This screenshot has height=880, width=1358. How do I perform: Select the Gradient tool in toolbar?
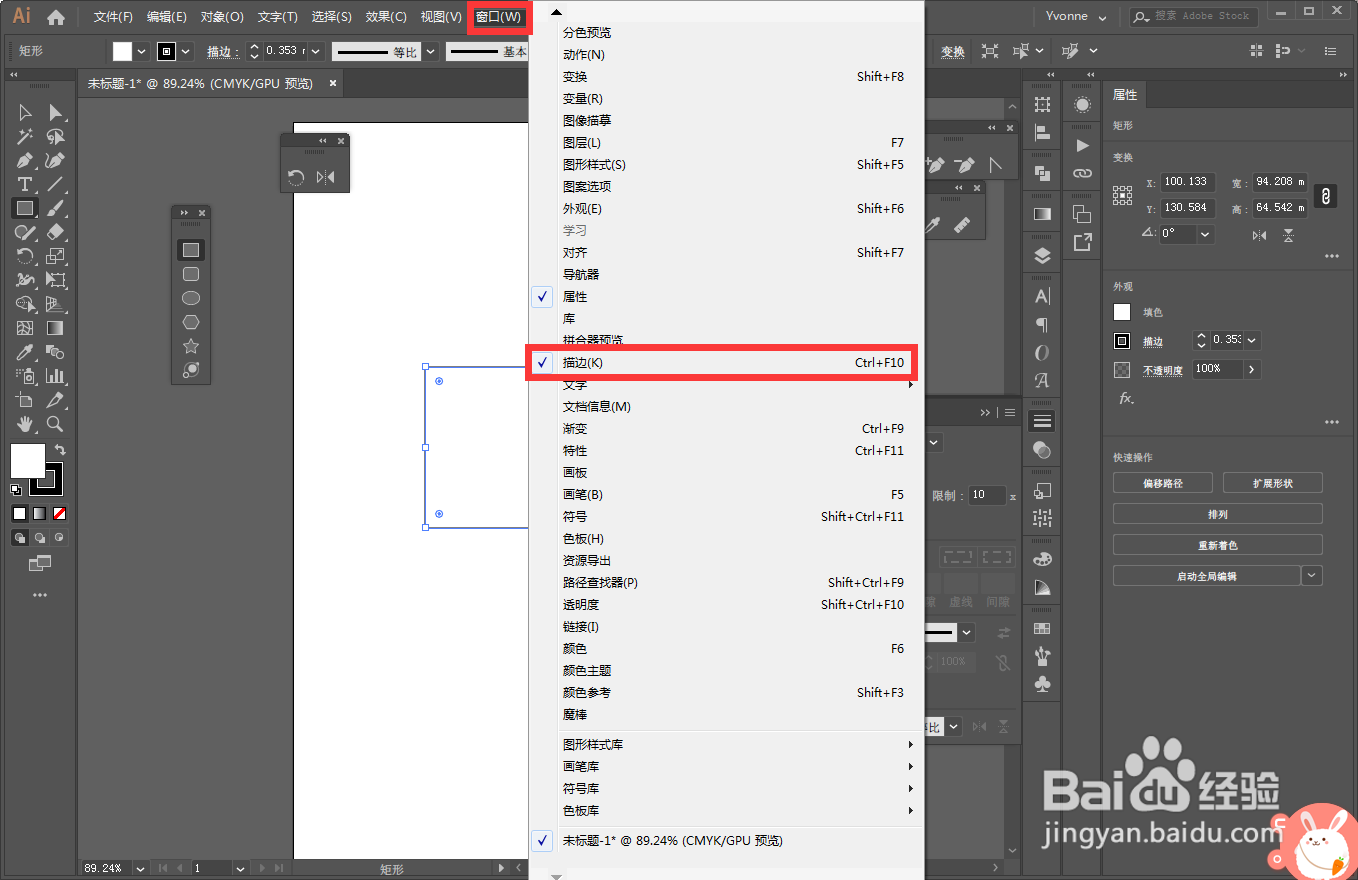coord(56,328)
